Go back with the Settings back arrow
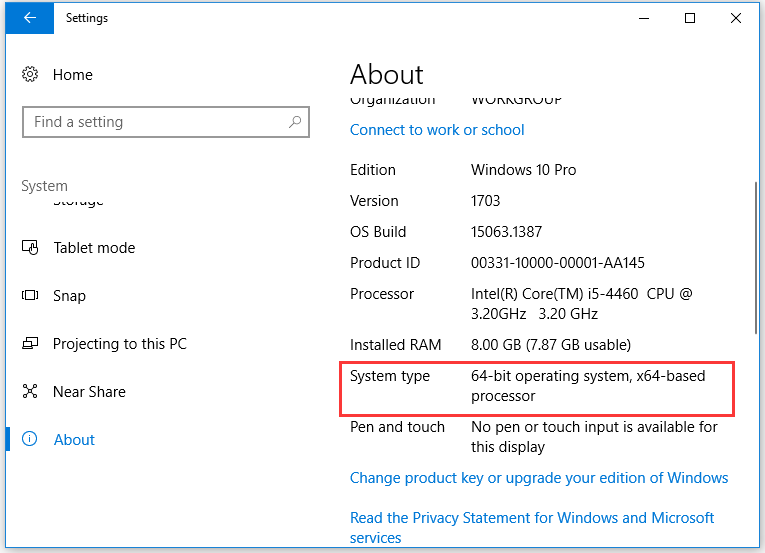765x553 pixels. click(x=29, y=18)
